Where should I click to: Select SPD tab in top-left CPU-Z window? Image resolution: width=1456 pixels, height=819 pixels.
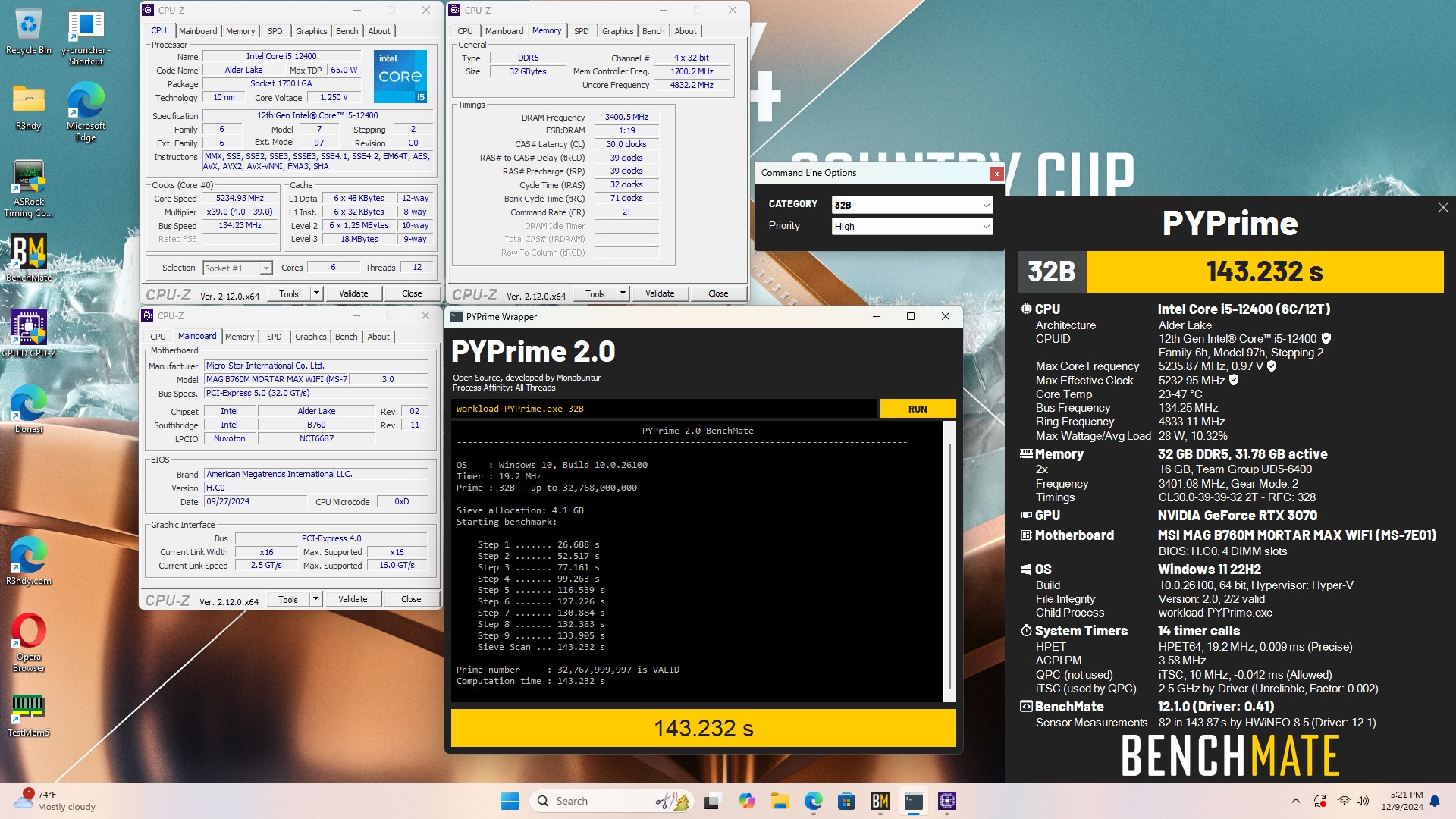click(275, 31)
